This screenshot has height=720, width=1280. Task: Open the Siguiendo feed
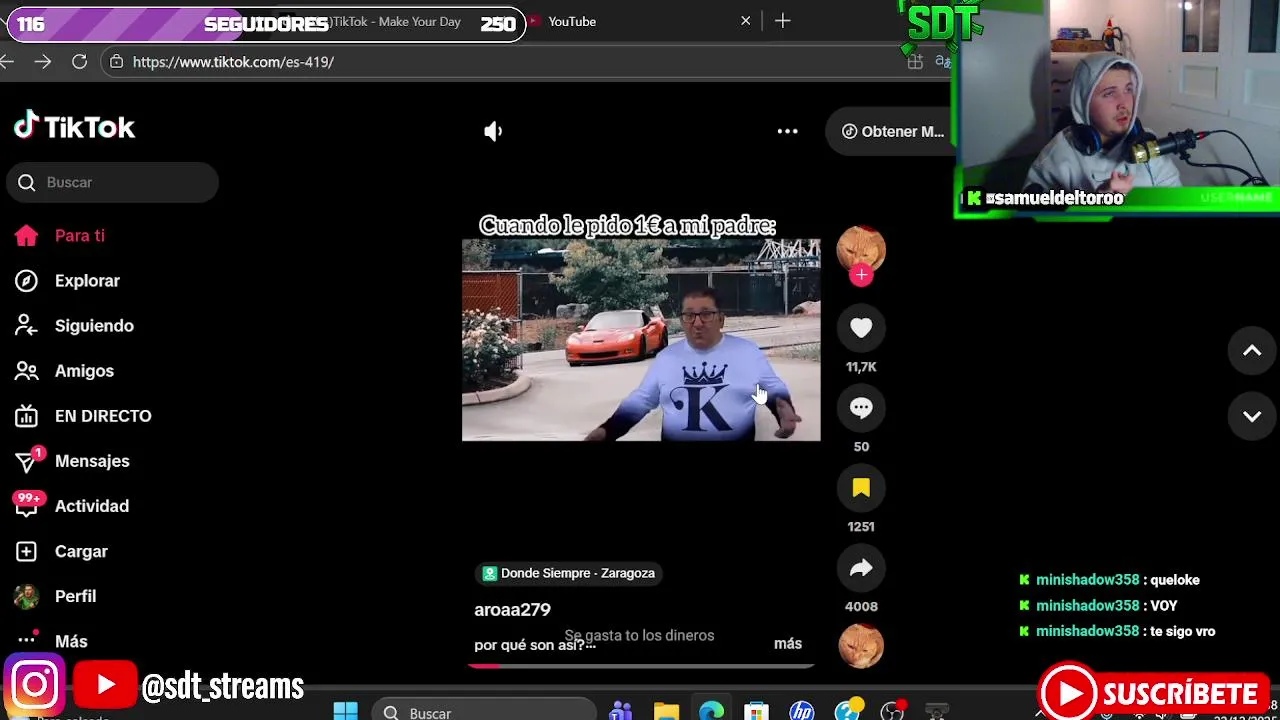click(x=94, y=326)
